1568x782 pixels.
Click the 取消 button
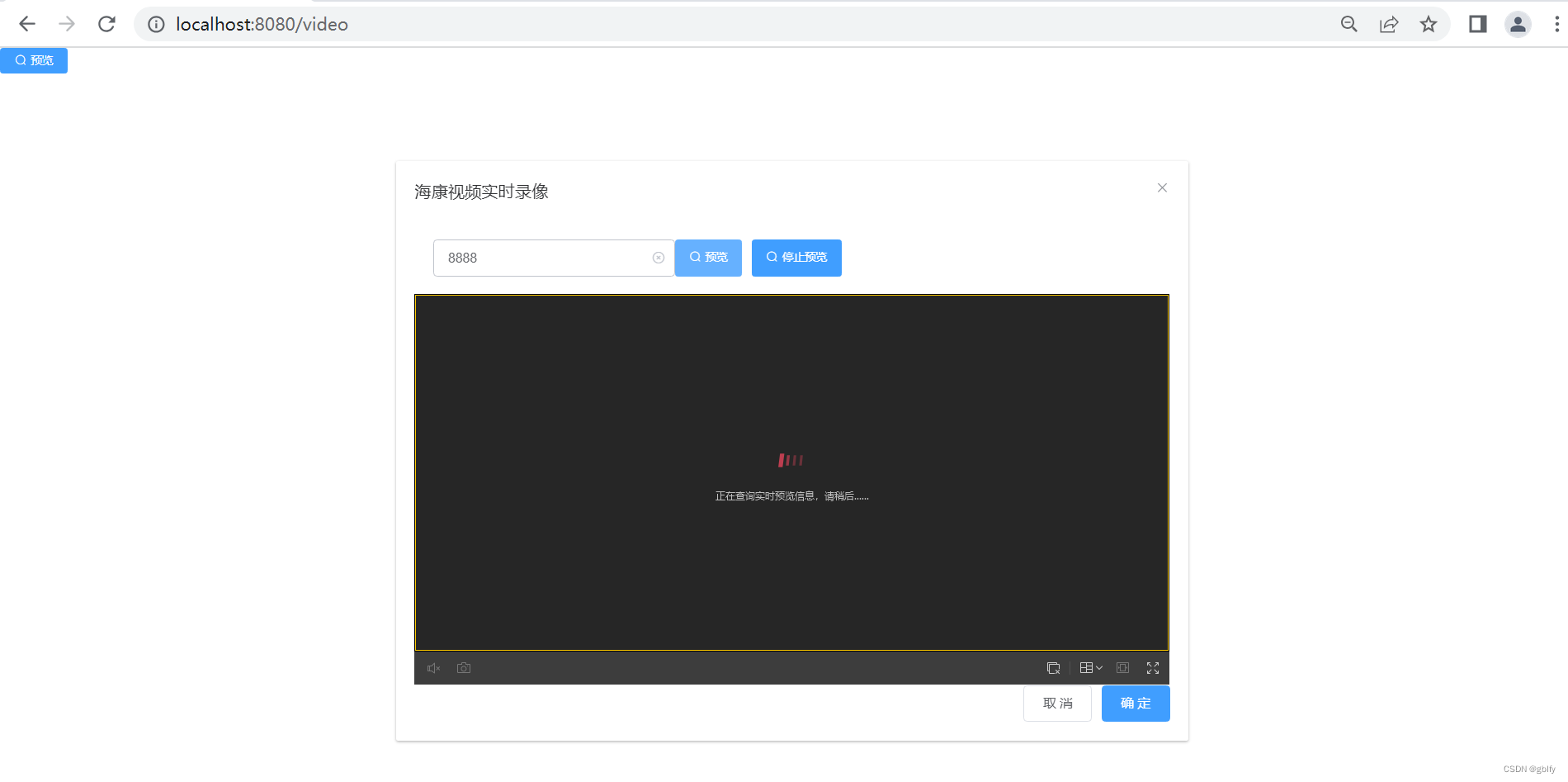click(1057, 704)
